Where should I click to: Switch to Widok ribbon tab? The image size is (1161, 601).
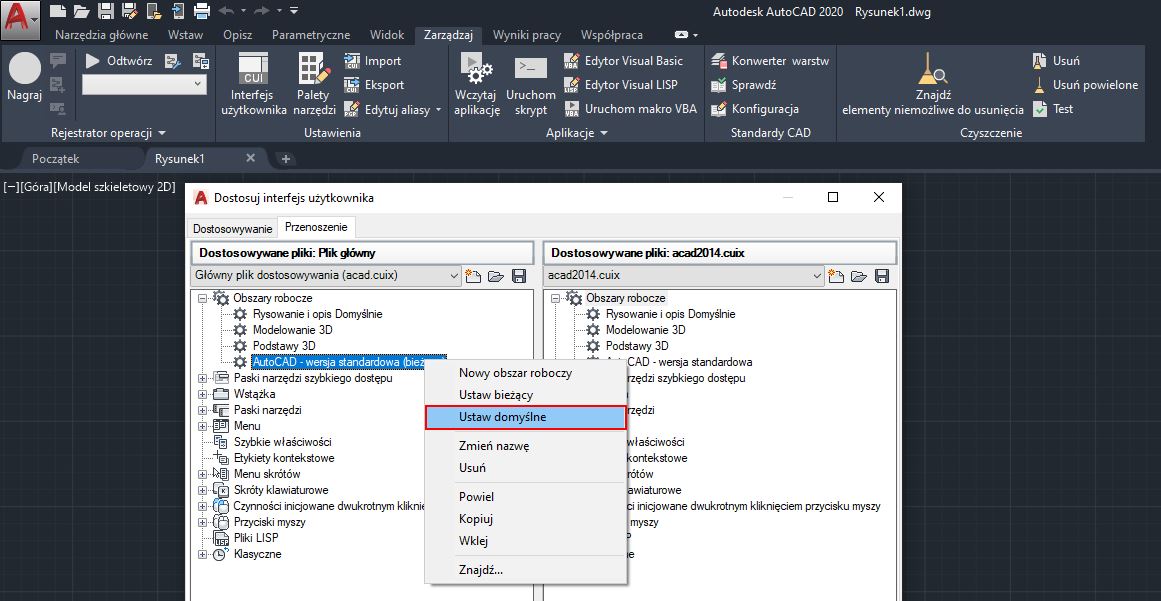point(387,35)
